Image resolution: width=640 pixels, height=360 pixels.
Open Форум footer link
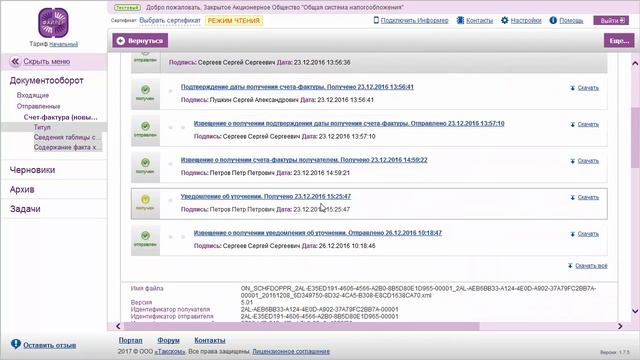pyautogui.click(x=169, y=340)
